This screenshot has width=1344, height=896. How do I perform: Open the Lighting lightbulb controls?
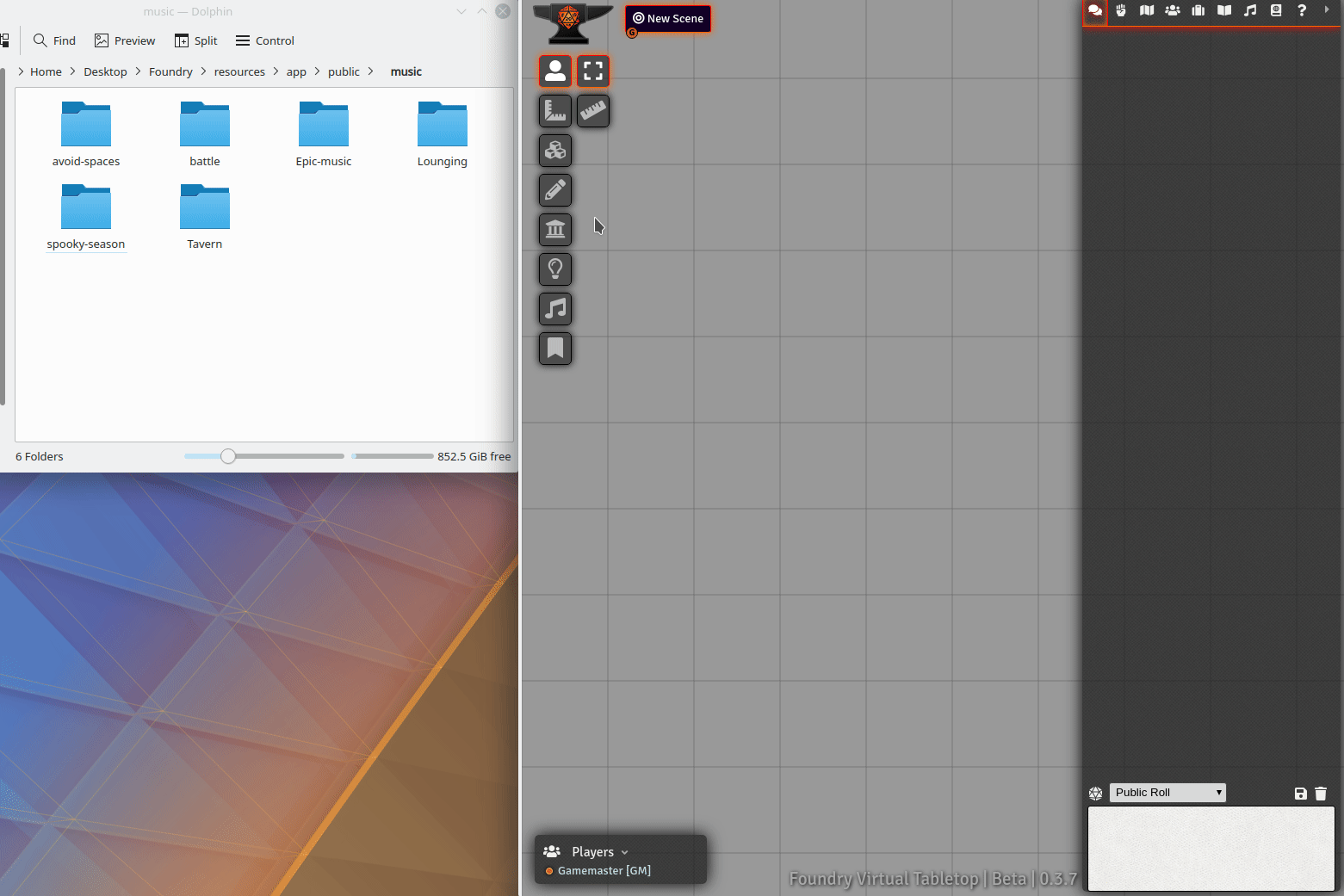pos(555,269)
